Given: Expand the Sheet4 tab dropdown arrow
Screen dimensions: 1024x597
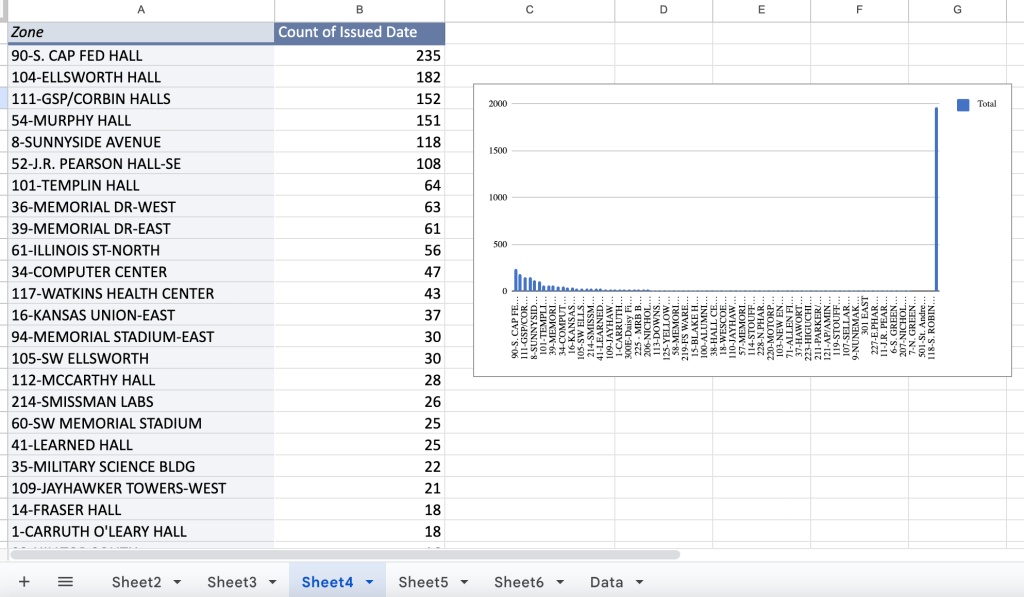Looking at the screenshot, I should (x=369, y=582).
